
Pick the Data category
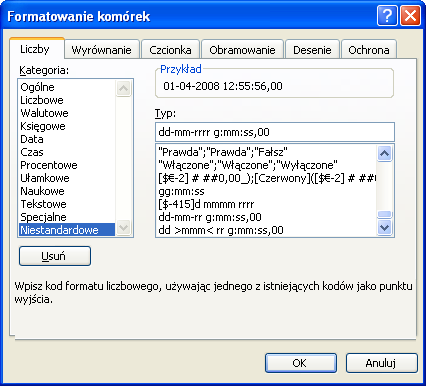(67, 139)
